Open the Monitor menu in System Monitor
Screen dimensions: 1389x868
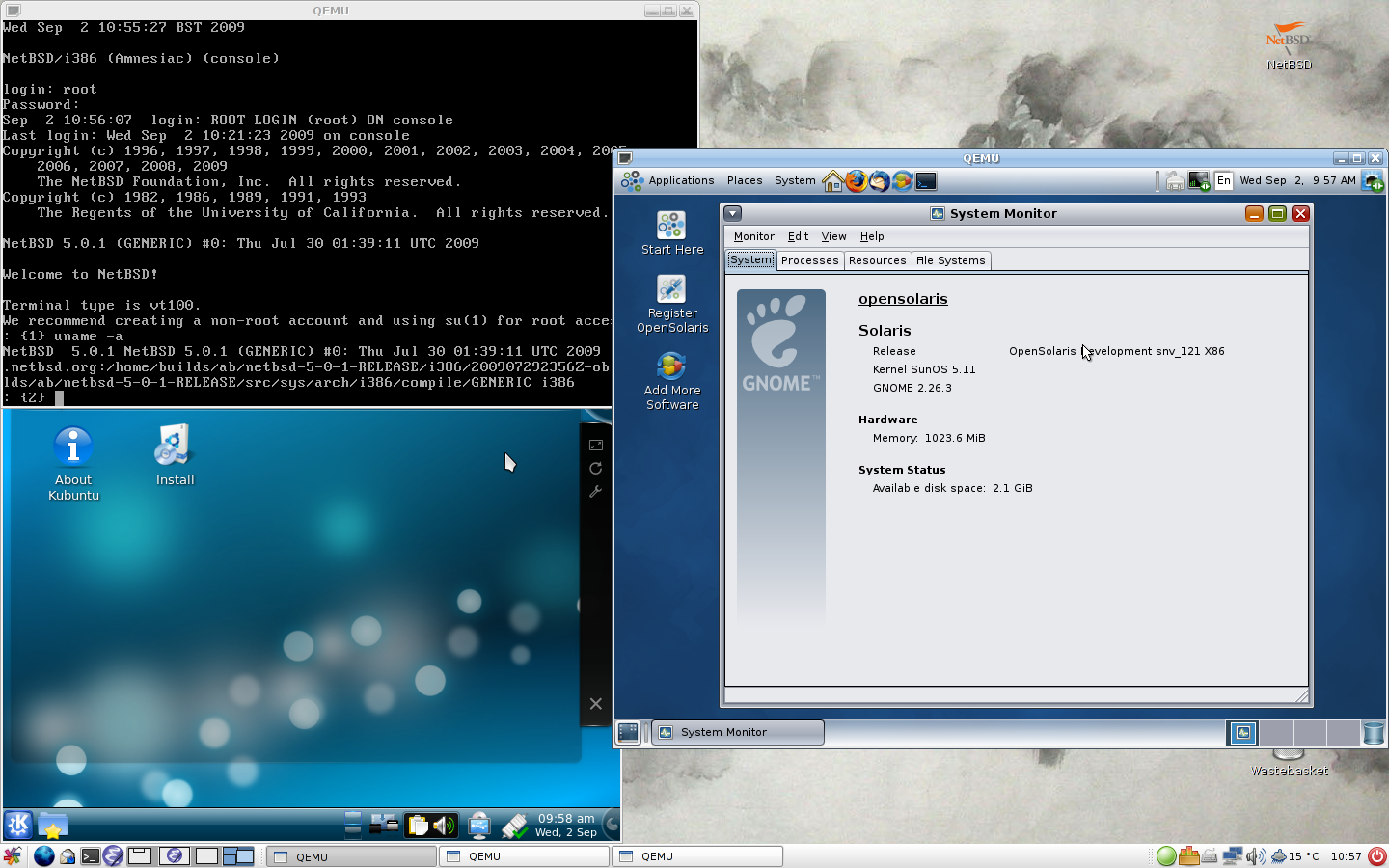pyautogui.click(x=753, y=236)
